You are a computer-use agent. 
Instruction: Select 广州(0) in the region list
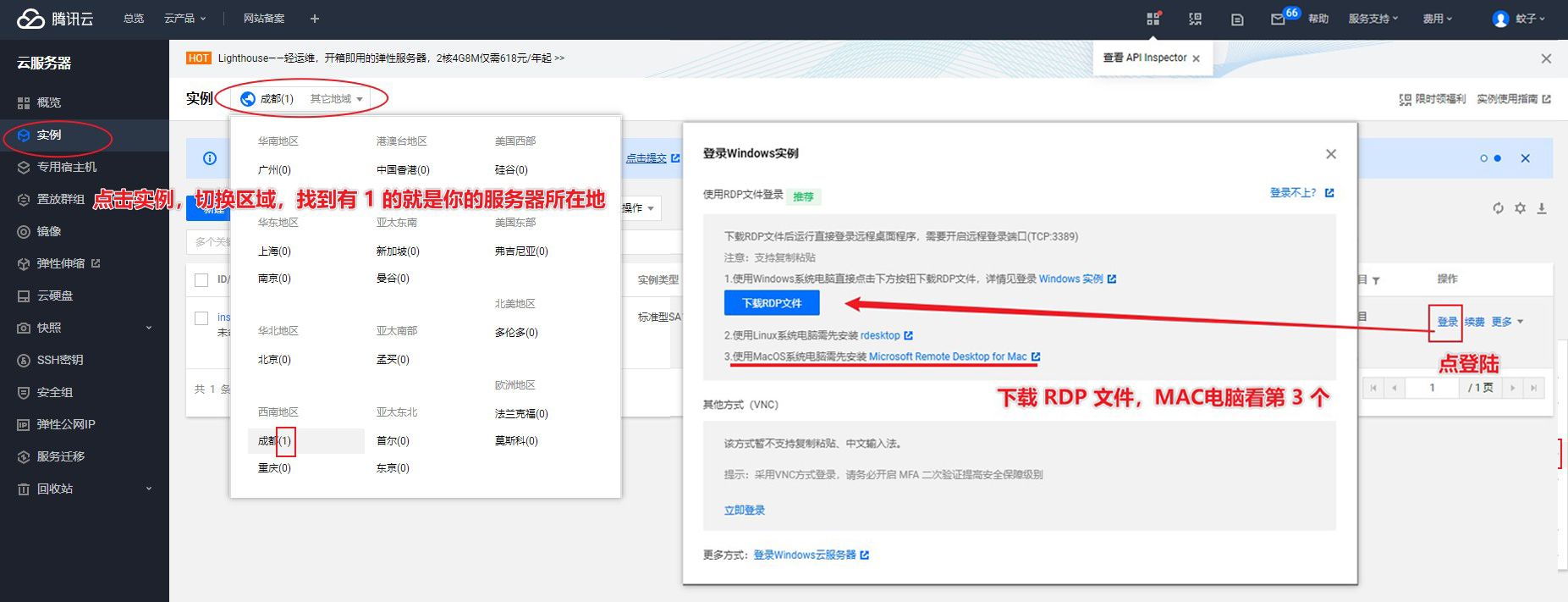[x=274, y=170]
